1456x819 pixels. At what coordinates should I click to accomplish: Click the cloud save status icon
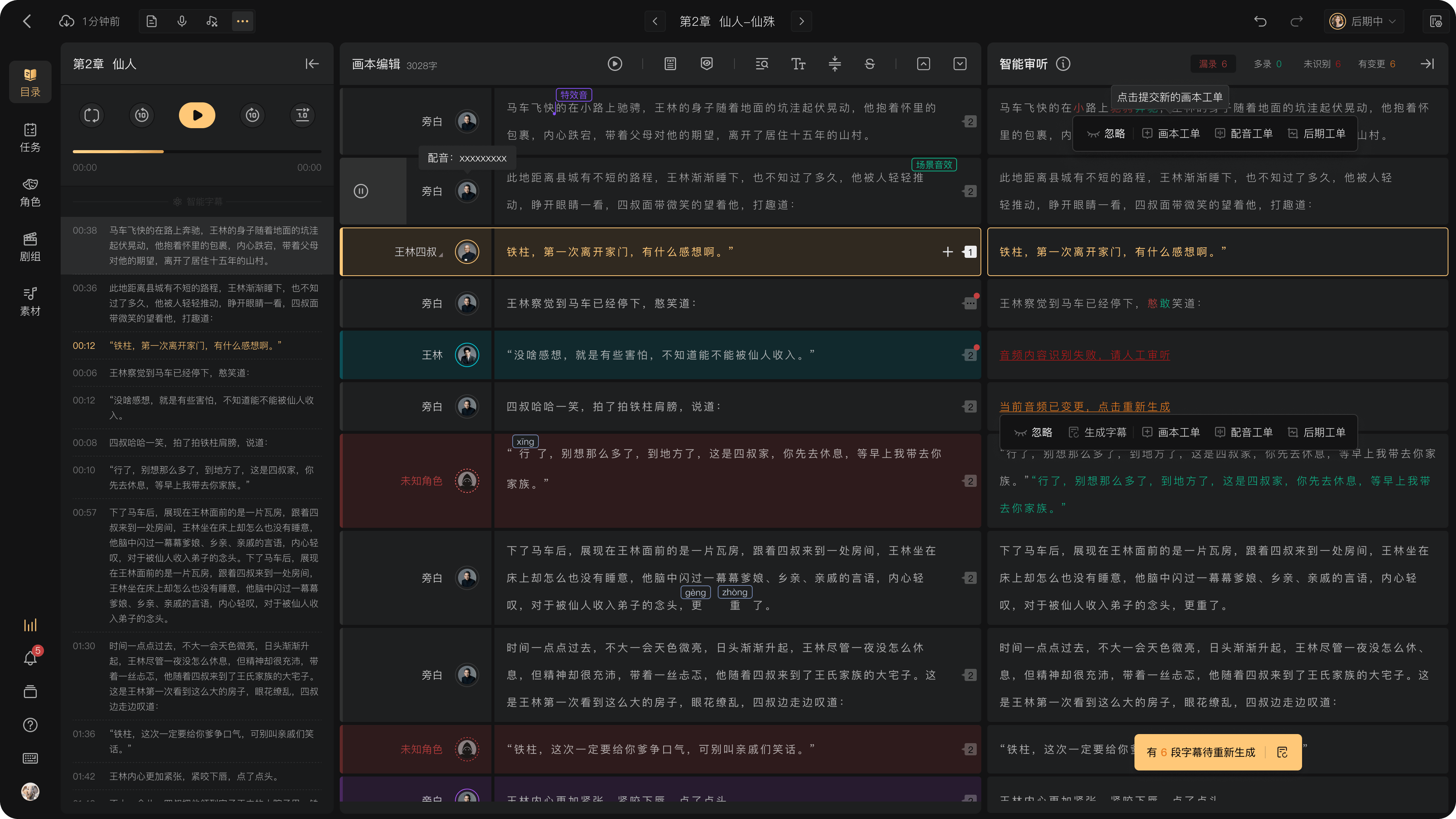[67, 22]
